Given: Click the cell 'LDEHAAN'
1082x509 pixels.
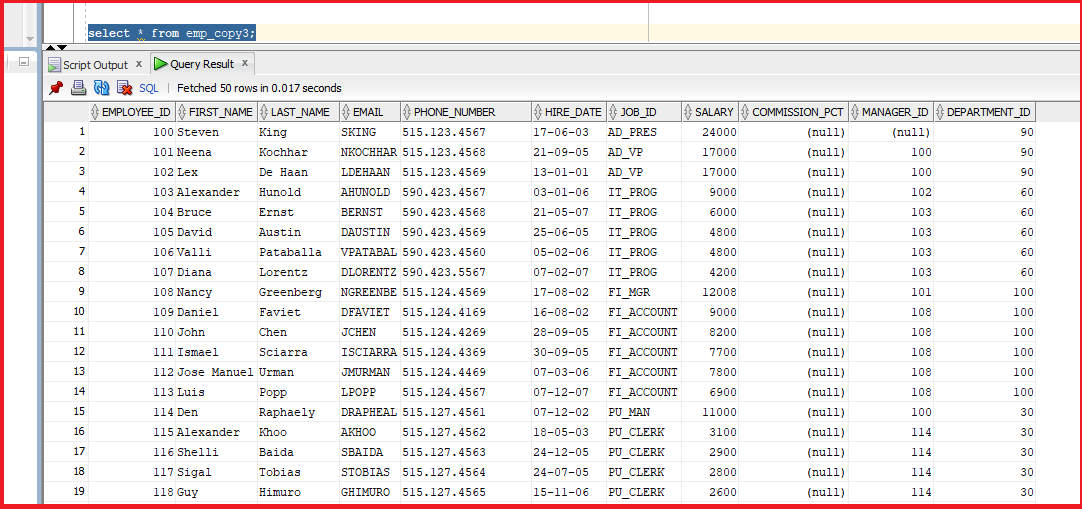Looking at the screenshot, I should pyautogui.click(x=370, y=172).
